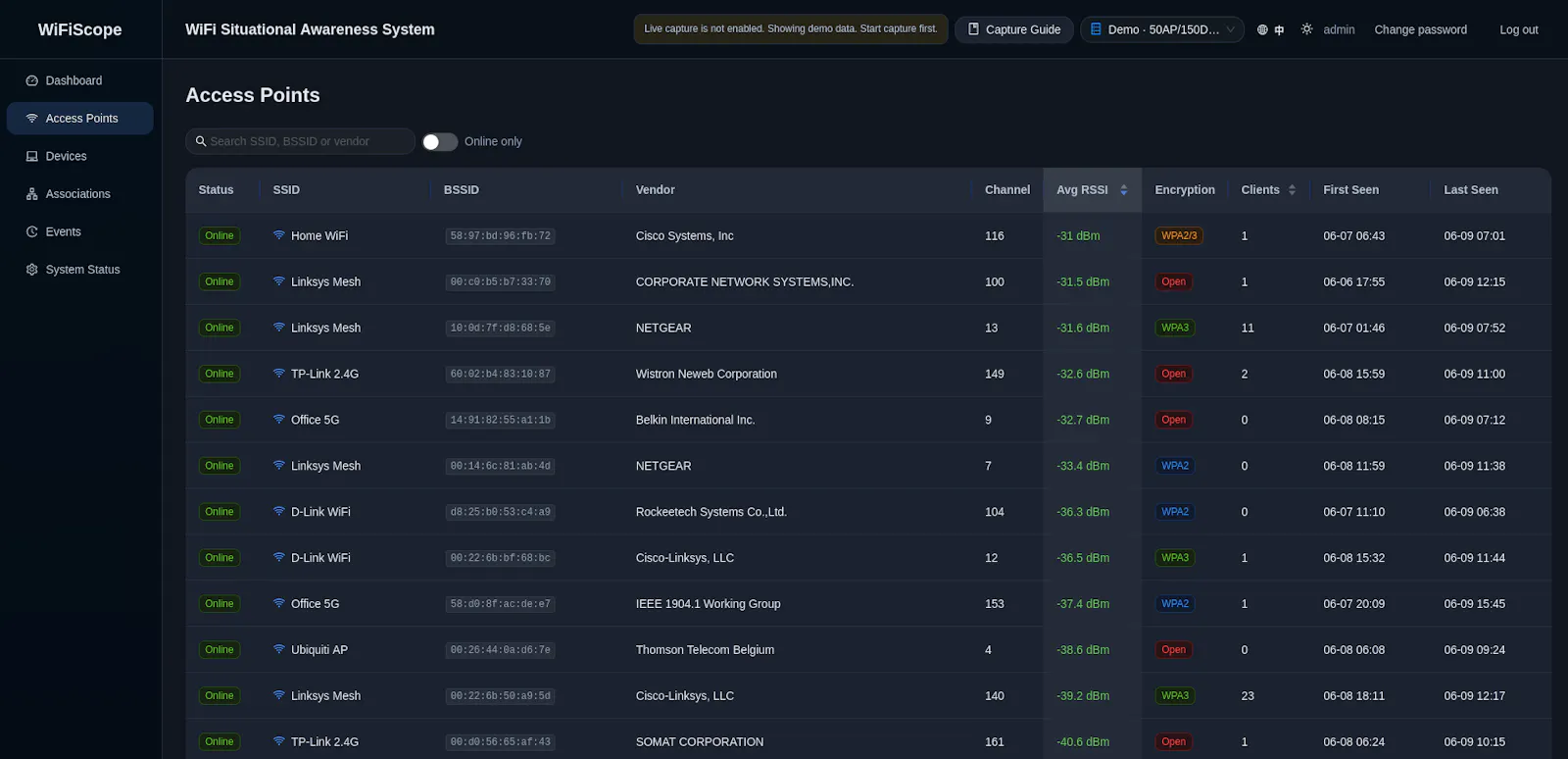The height and width of the screenshot is (759, 1568).
Task: Sort the table by Clients column
Action: (1268, 190)
